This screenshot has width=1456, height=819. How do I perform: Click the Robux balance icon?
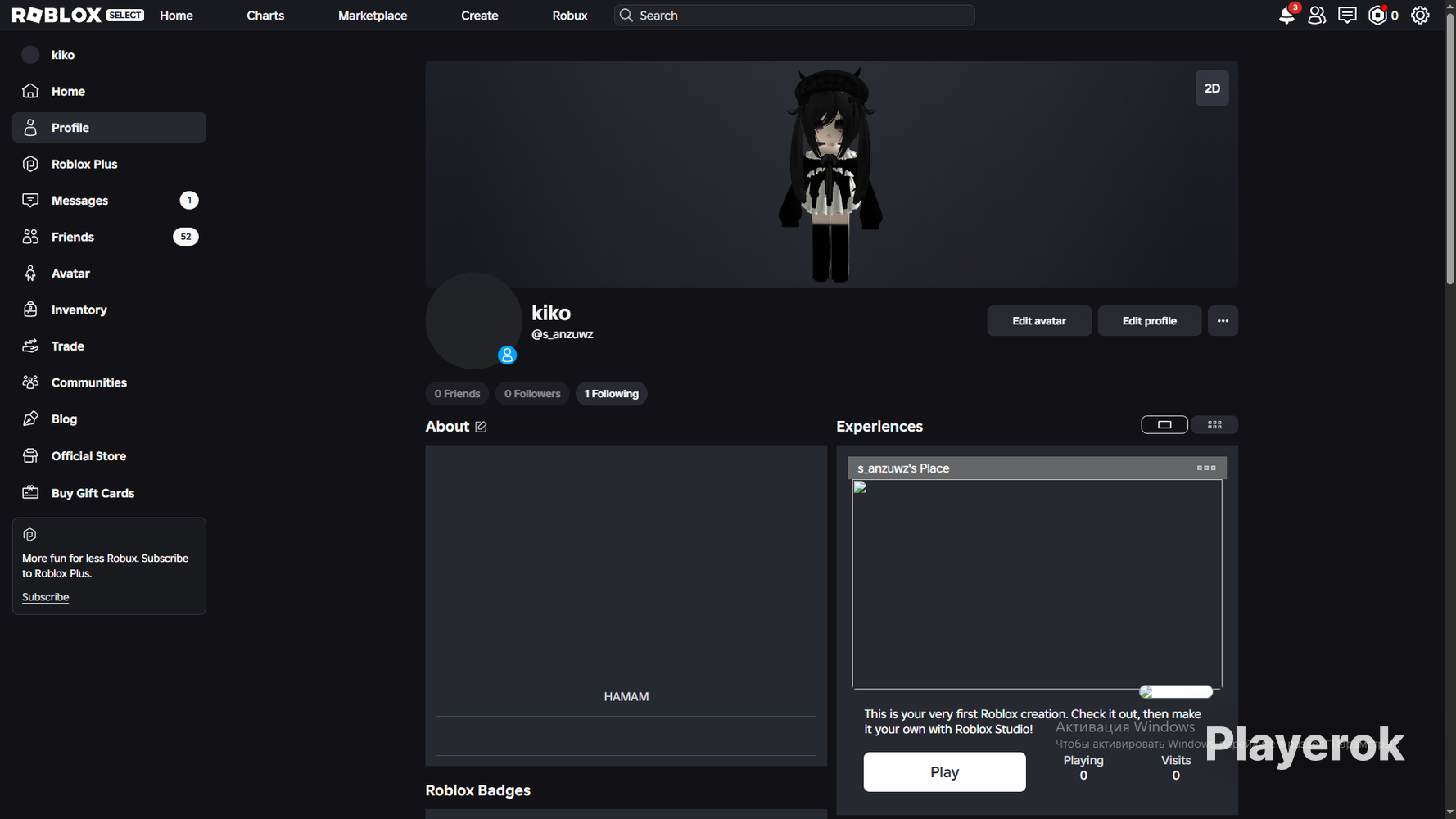1377,15
